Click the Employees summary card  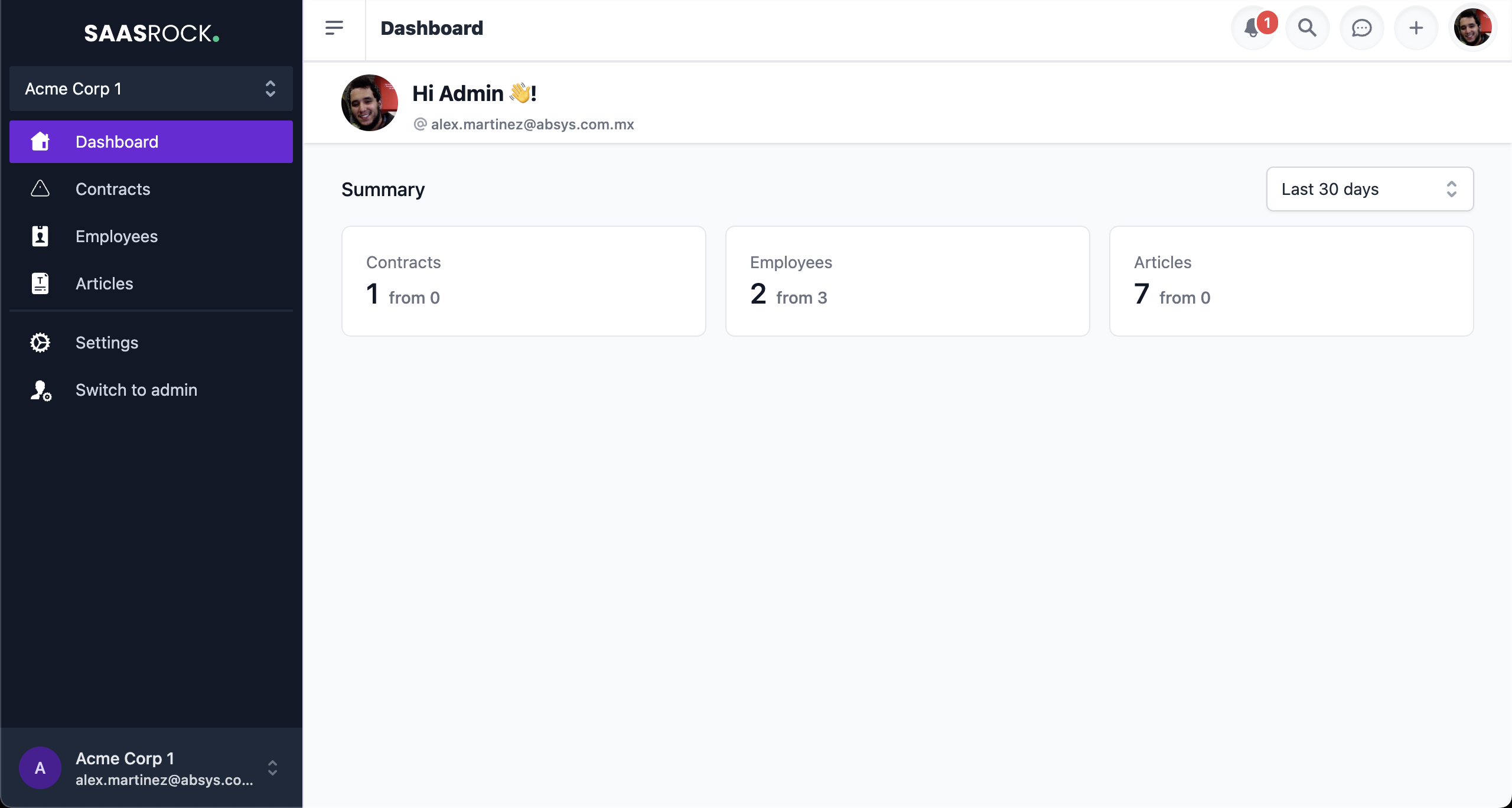(907, 280)
